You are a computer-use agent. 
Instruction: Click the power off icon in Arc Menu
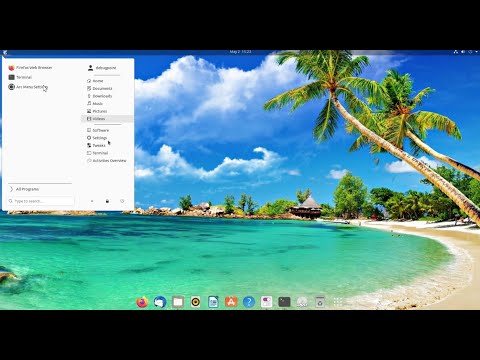coord(122,201)
